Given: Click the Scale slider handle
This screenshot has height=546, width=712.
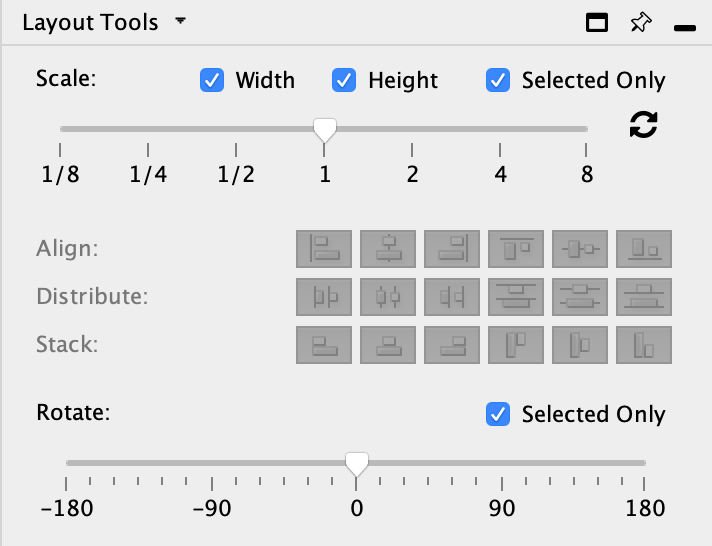Looking at the screenshot, I should pyautogui.click(x=325, y=130).
